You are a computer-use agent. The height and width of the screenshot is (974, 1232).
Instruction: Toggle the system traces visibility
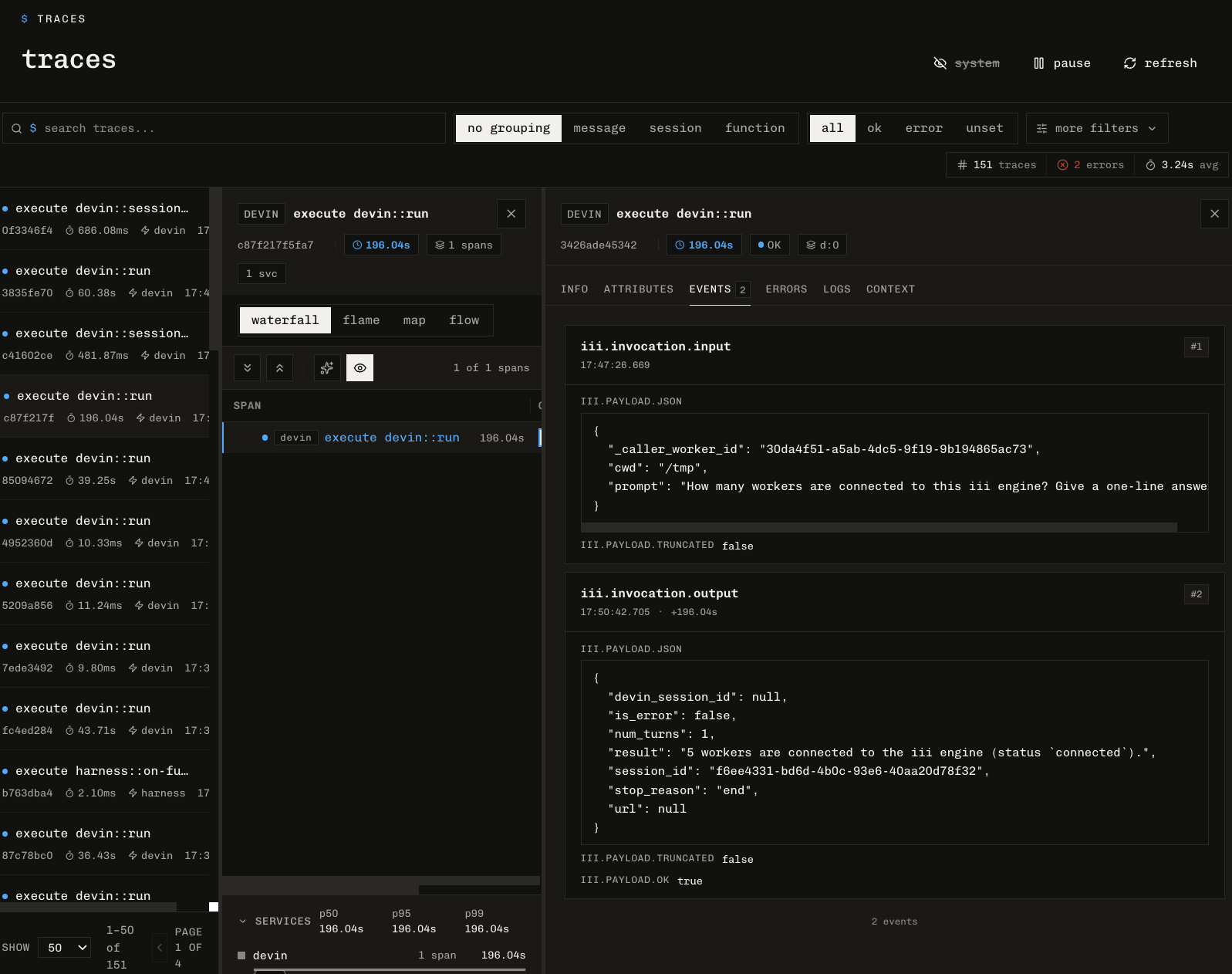(967, 63)
